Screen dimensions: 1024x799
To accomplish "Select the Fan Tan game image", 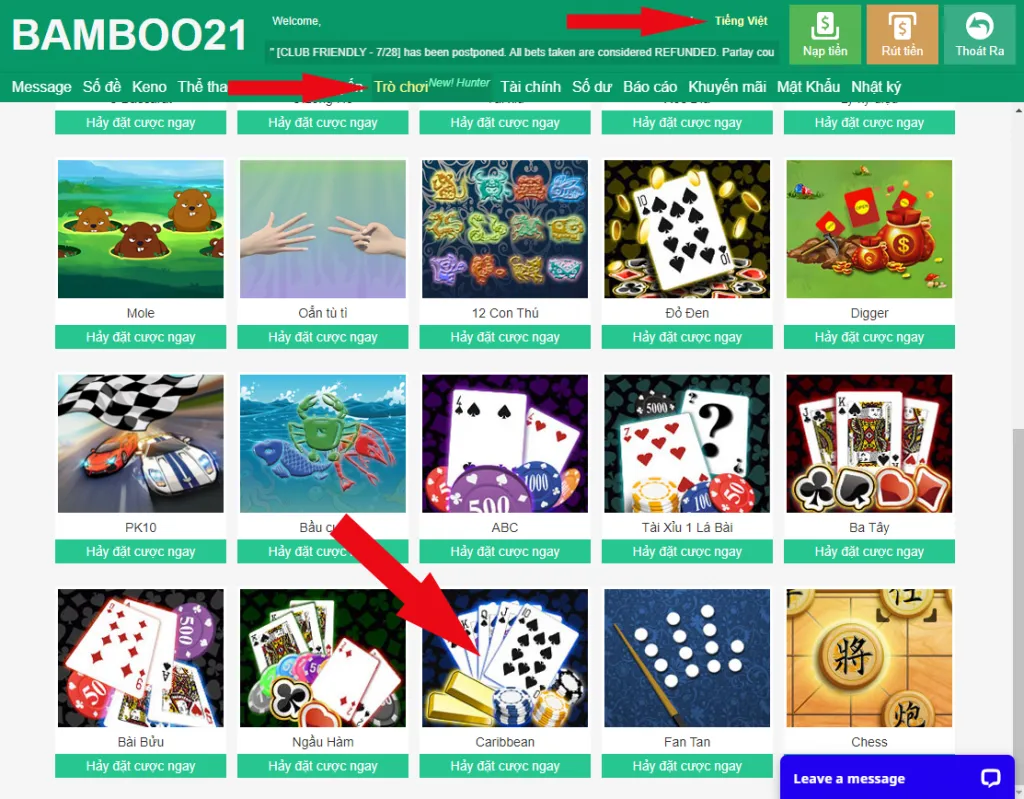I will pyautogui.click(x=687, y=658).
